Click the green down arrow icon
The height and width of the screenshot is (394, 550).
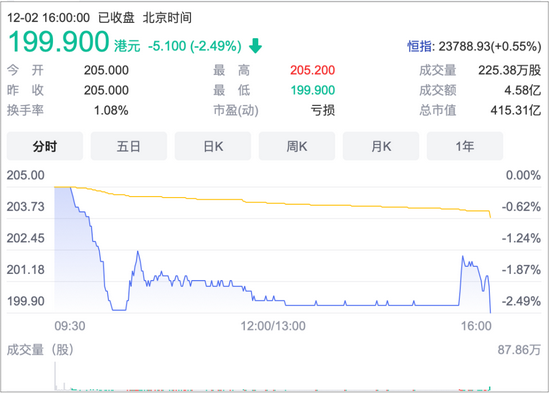click(255, 46)
